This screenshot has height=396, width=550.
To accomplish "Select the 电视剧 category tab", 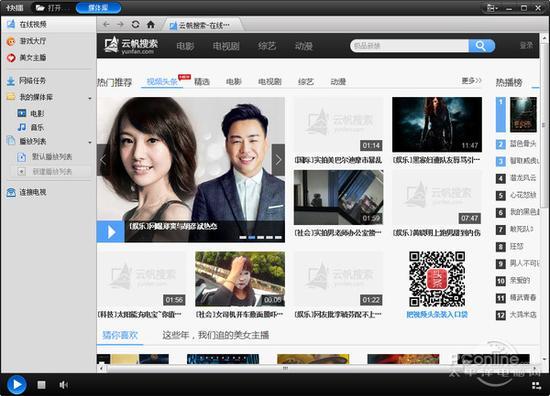I will click(270, 82).
